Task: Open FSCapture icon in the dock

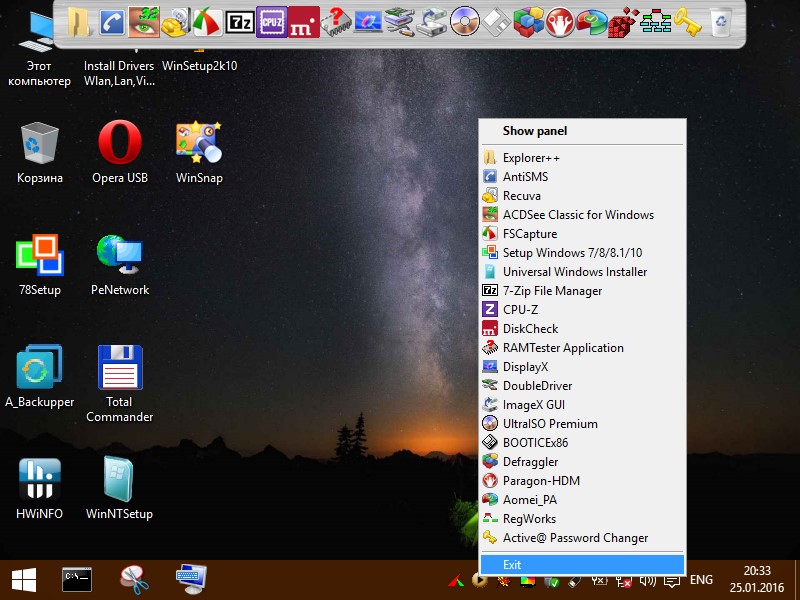Action: 207,22
